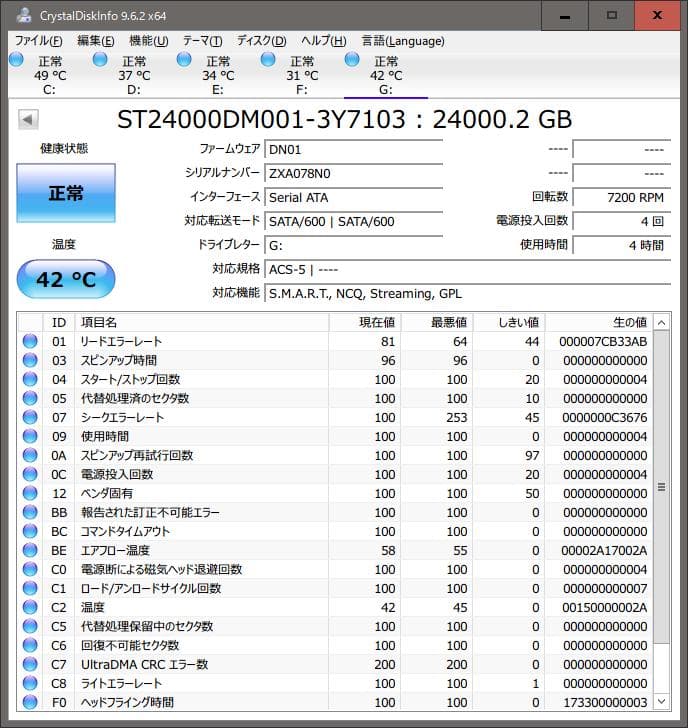Click status icon for シークエラーレート row
This screenshot has height=728, width=688.
click(30, 417)
